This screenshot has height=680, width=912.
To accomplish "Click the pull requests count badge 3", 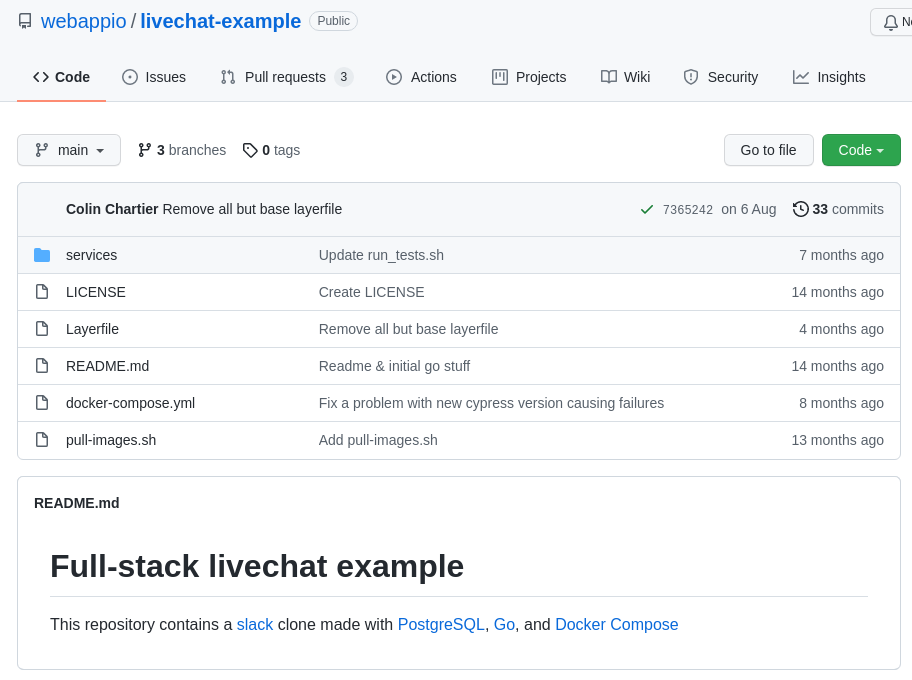I will click(344, 77).
